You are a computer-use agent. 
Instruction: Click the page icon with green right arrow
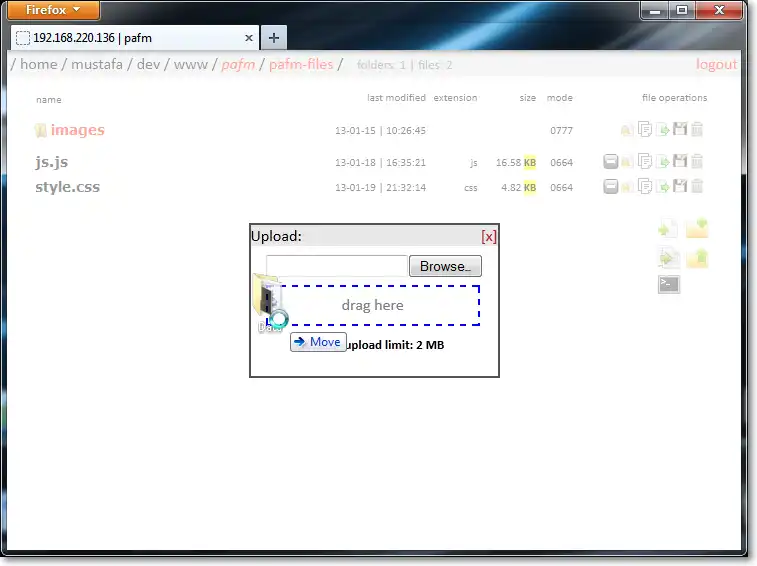click(x=669, y=258)
